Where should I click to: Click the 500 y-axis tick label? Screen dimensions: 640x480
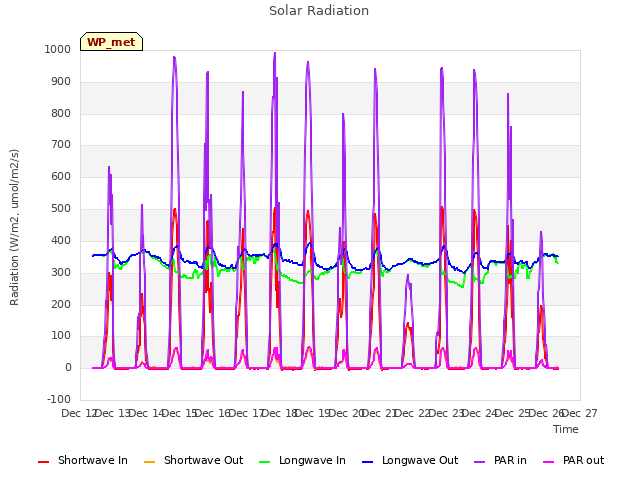(x=61, y=209)
